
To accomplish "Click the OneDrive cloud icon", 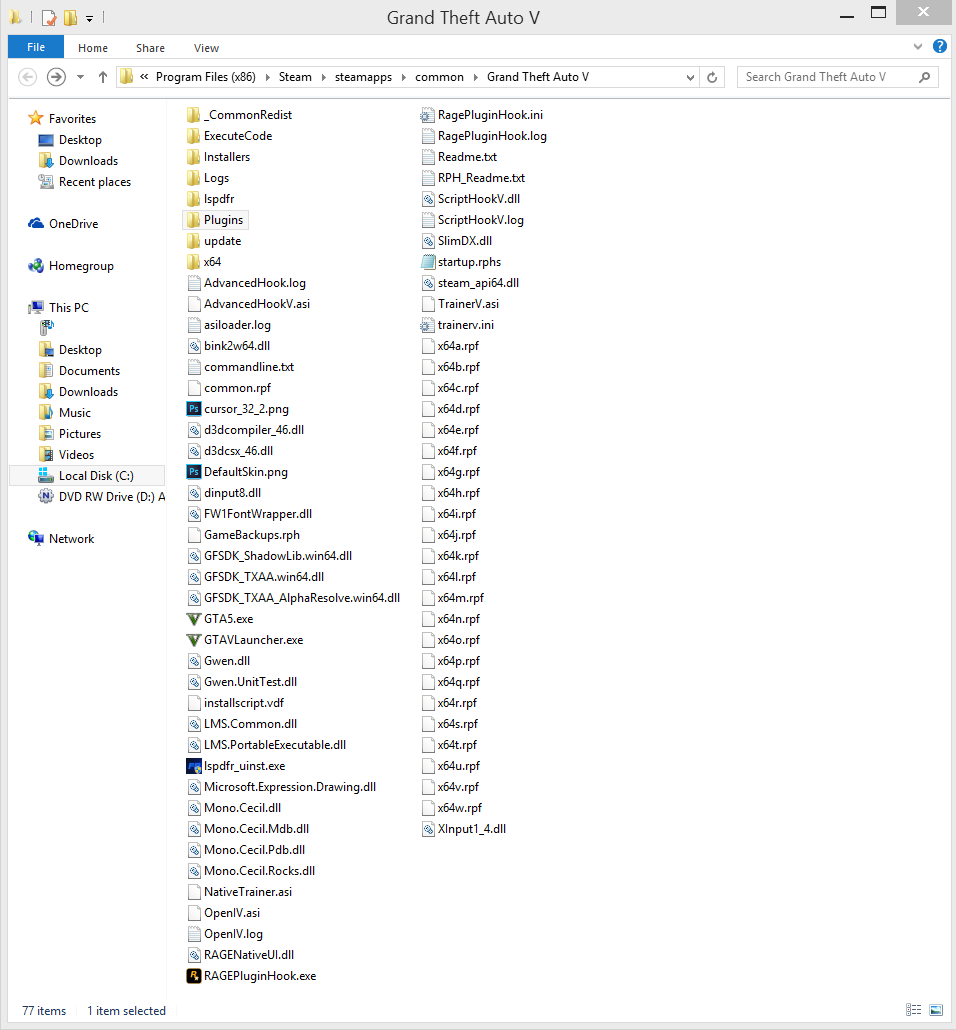I will 35,223.
